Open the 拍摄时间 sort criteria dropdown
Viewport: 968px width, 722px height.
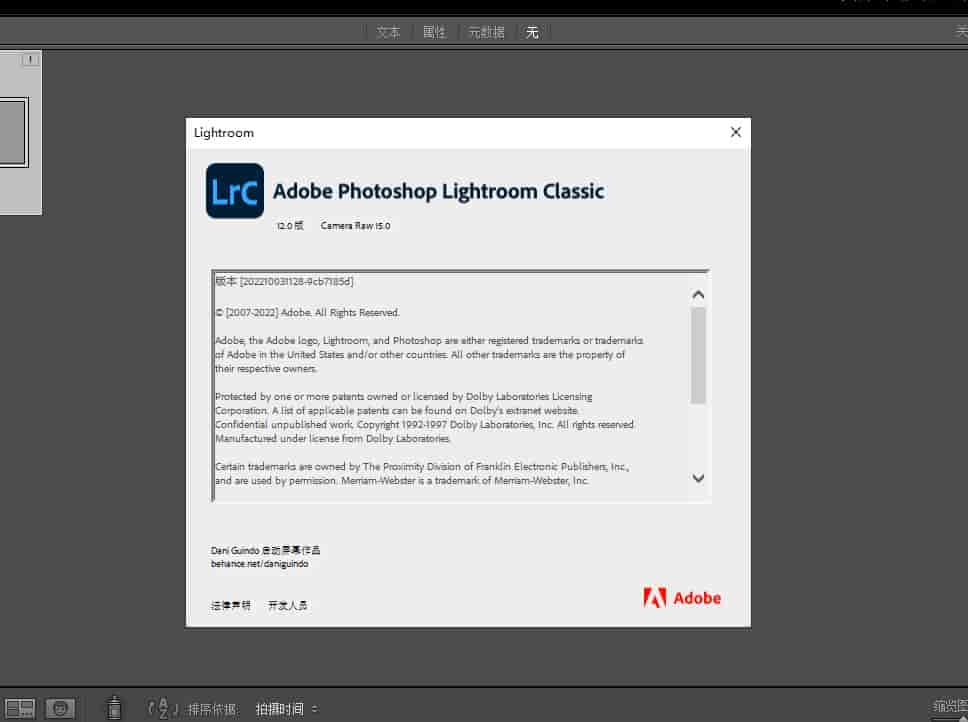click(277, 708)
